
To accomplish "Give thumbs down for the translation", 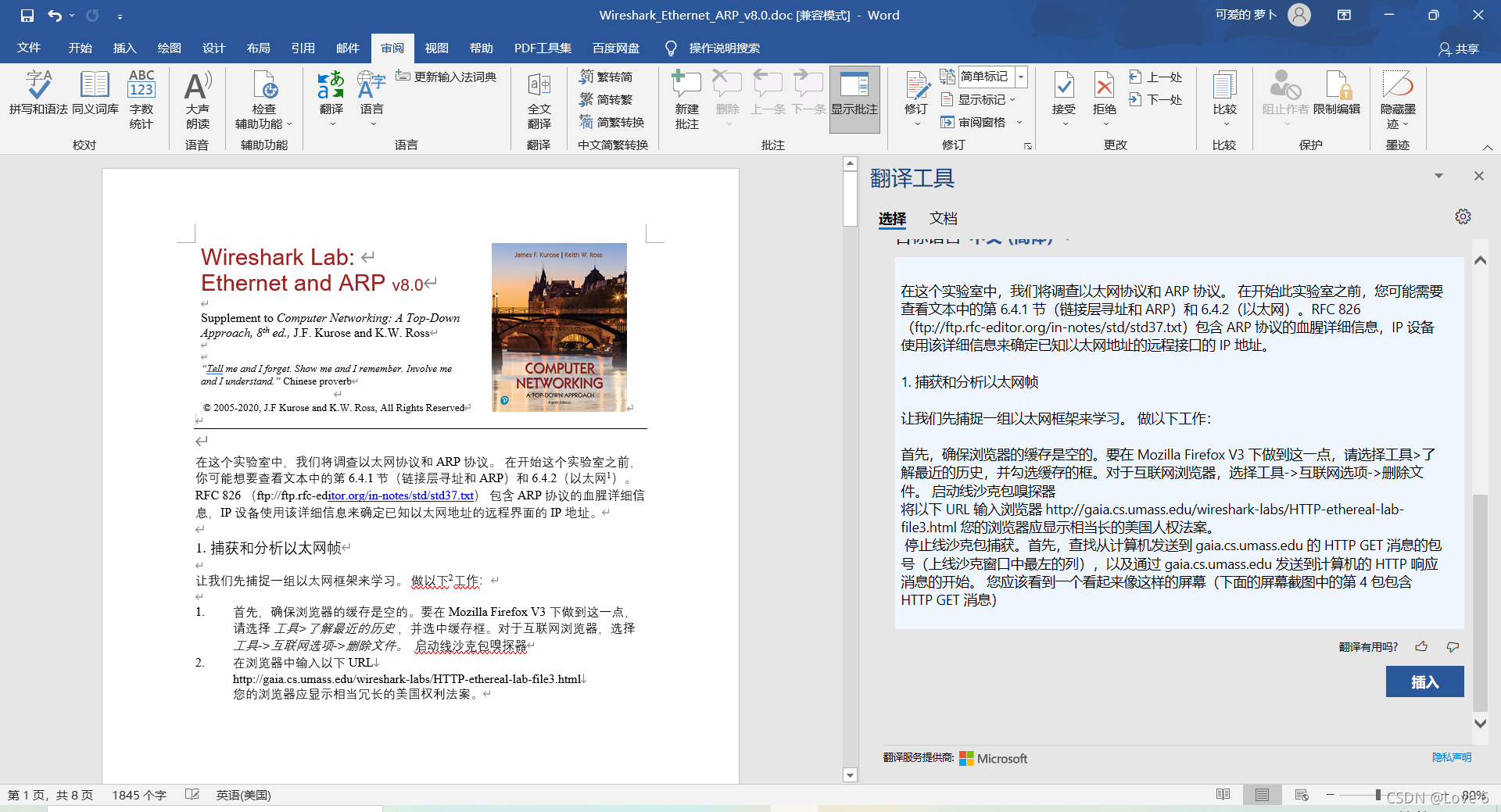I will (x=1453, y=646).
